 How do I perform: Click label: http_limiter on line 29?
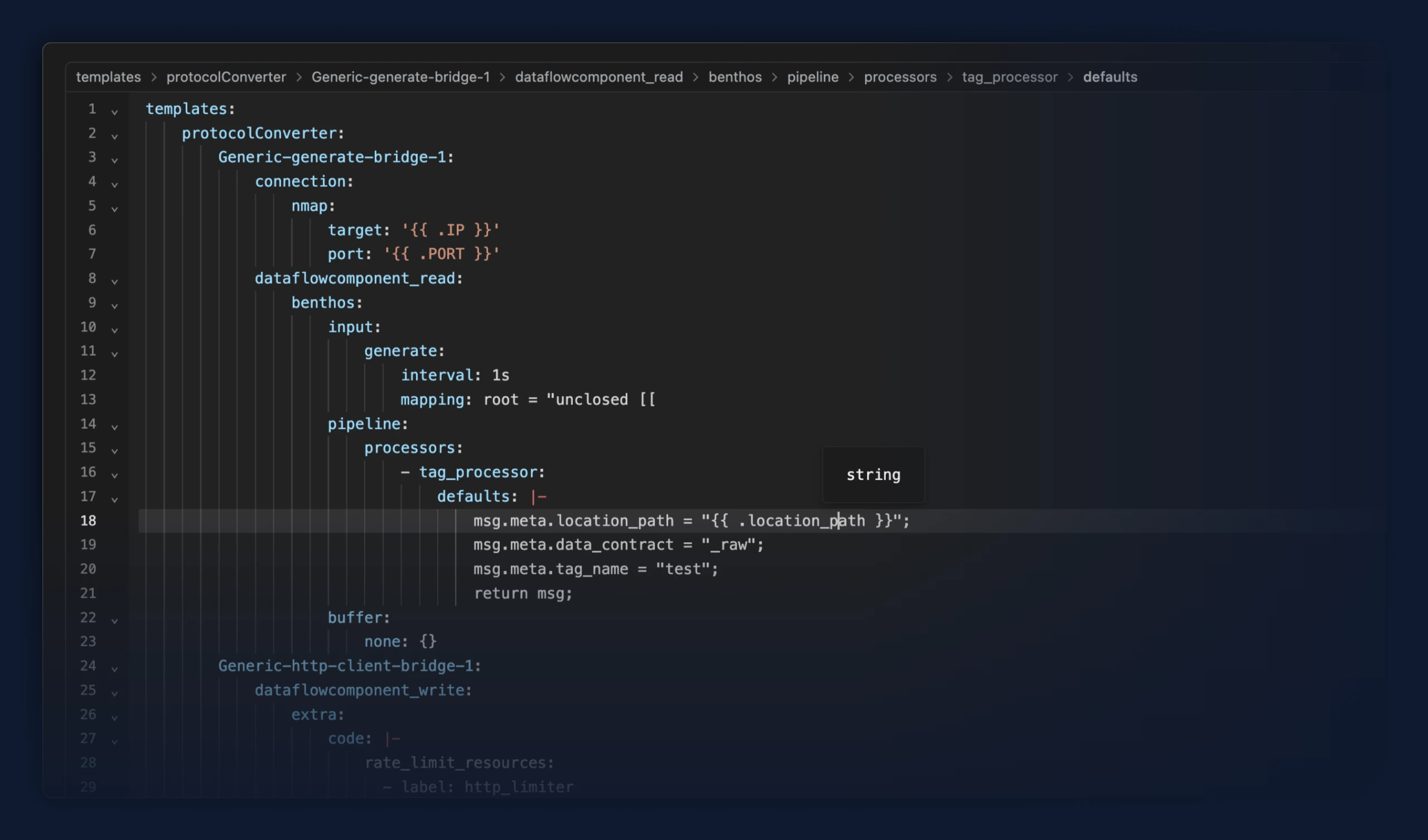tap(488, 787)
